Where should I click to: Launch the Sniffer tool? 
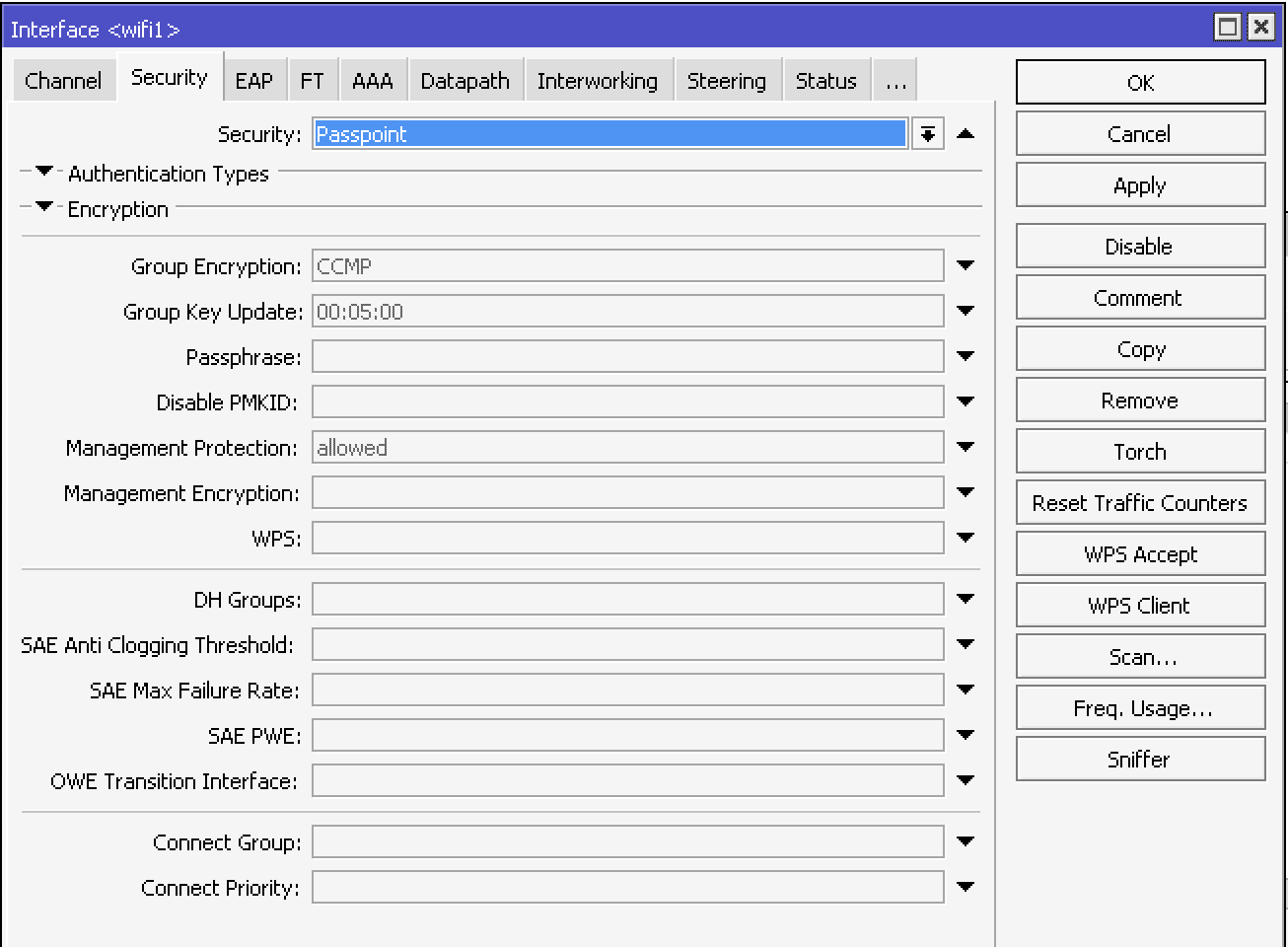click(x=1140, y=760)
